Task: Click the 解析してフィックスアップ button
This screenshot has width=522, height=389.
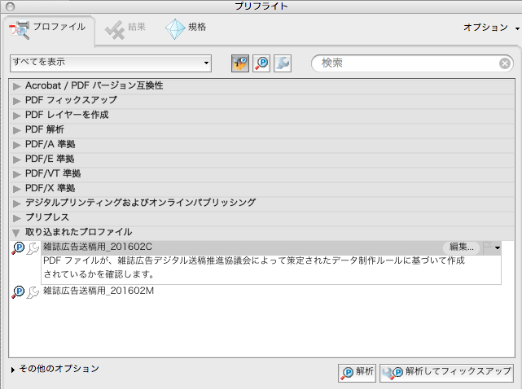Action: pyautogui.click(x=446, y=373)
